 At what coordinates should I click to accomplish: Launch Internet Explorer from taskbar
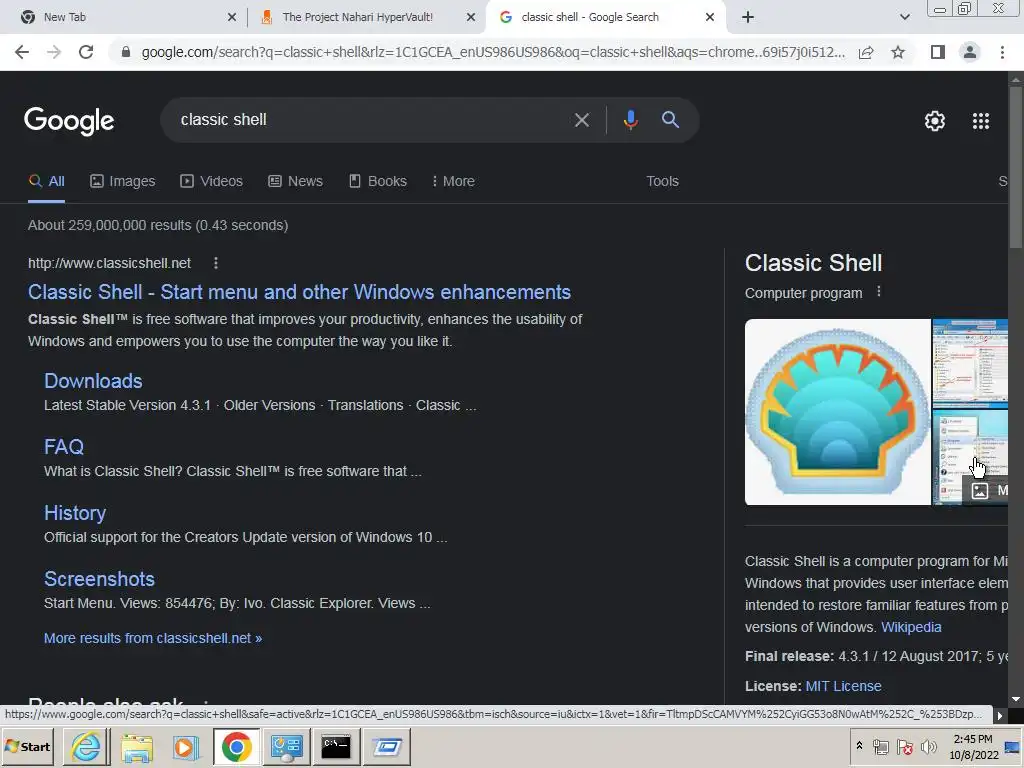(x=86, y=747)
